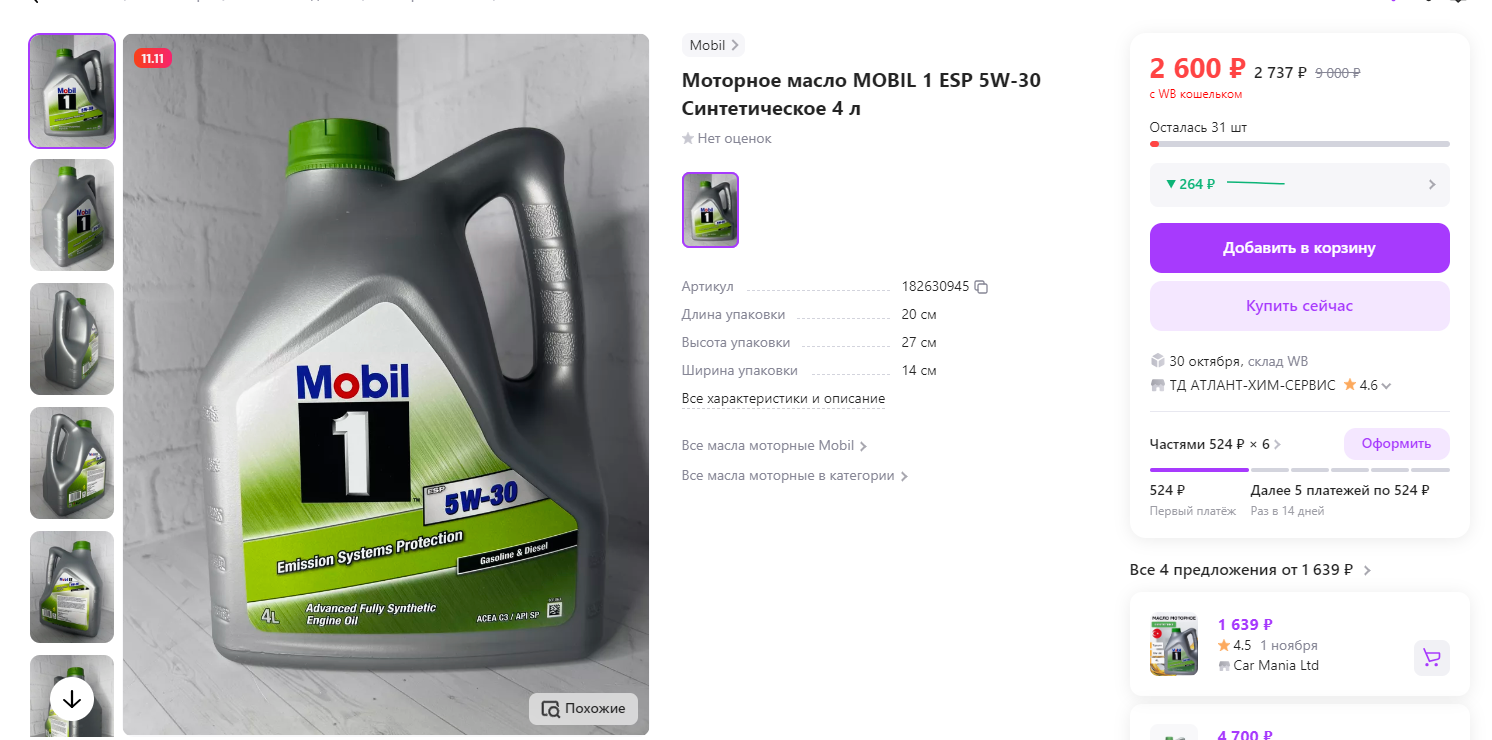Screen dimensions: 1492x740
Task: Add Car Mania Ltd offer to cart
Action: [x=1431, y=658]
